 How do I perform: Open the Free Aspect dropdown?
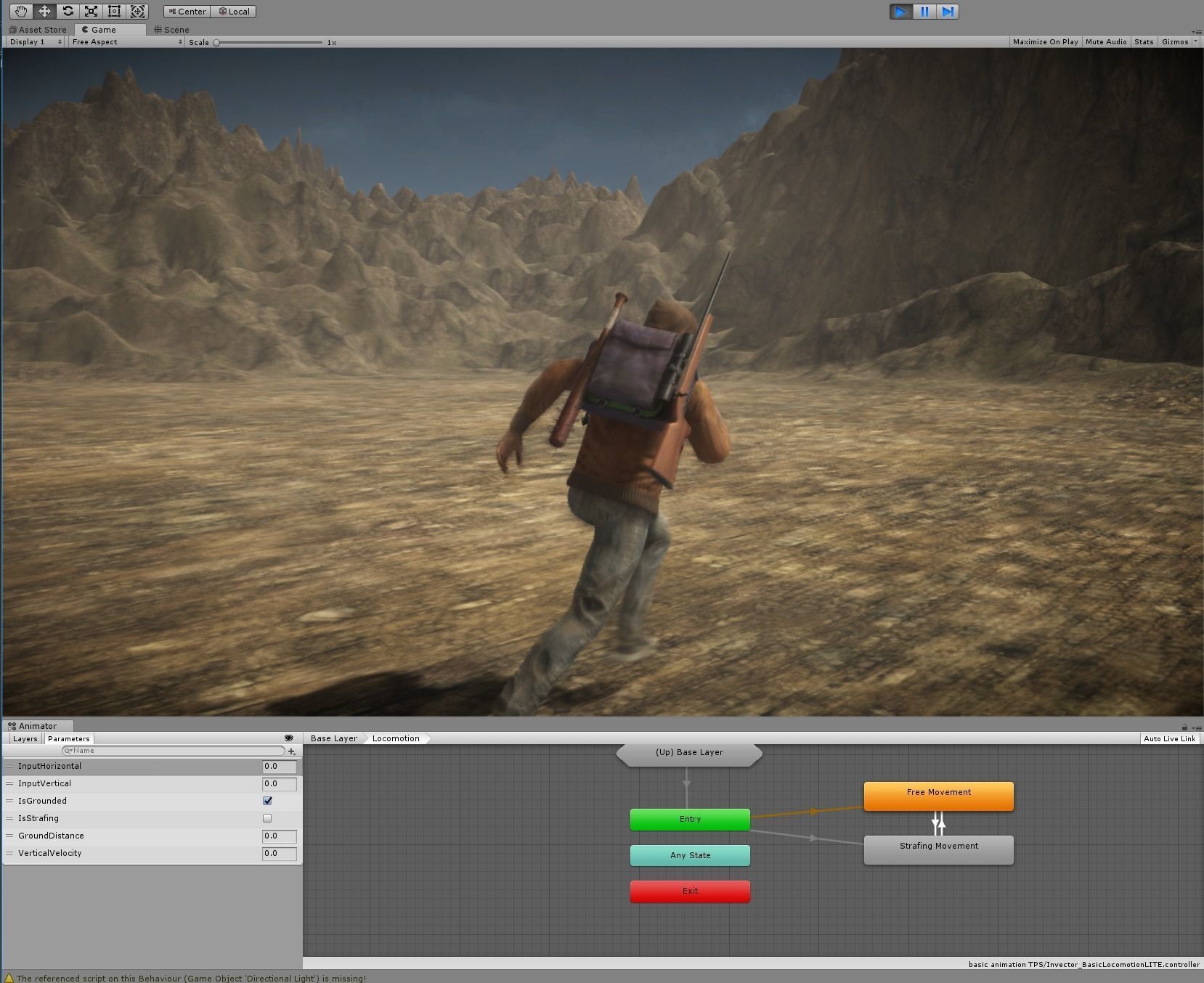click(127, 42)
